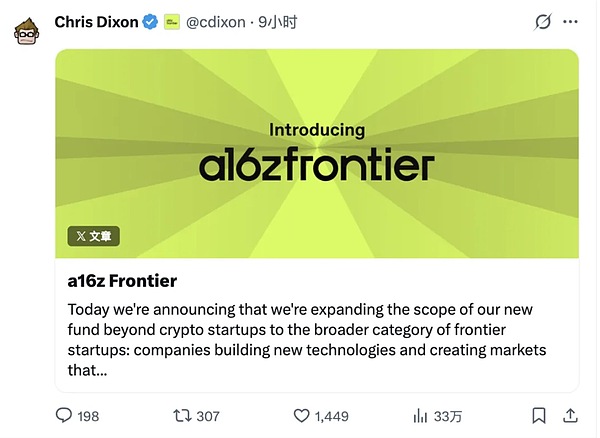Click the 307 repost count

pyautogui.click(x=208, y=416)
